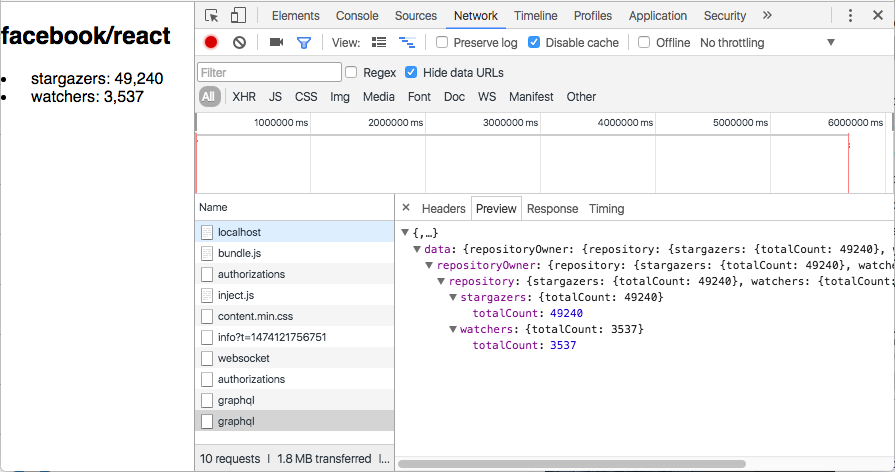Image resolution: width=895 pixels, height=472 pixels.
Task: Uncheck Hide data URLs
Action: 411,72
